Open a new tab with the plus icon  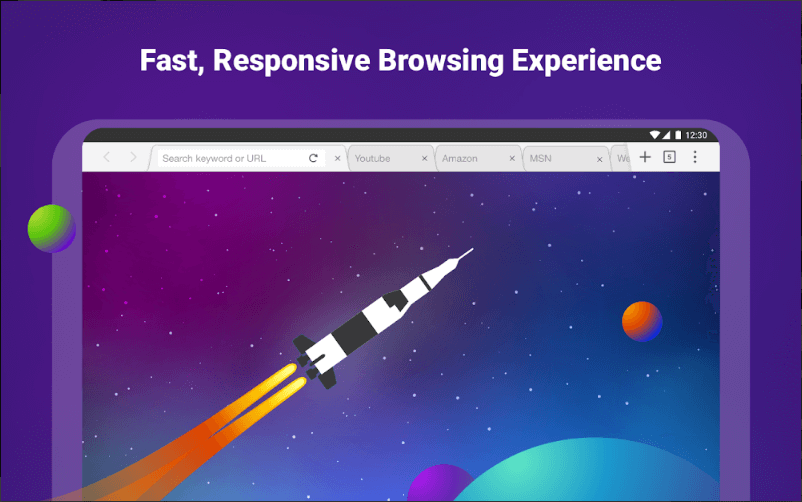(x=645, y=157)
